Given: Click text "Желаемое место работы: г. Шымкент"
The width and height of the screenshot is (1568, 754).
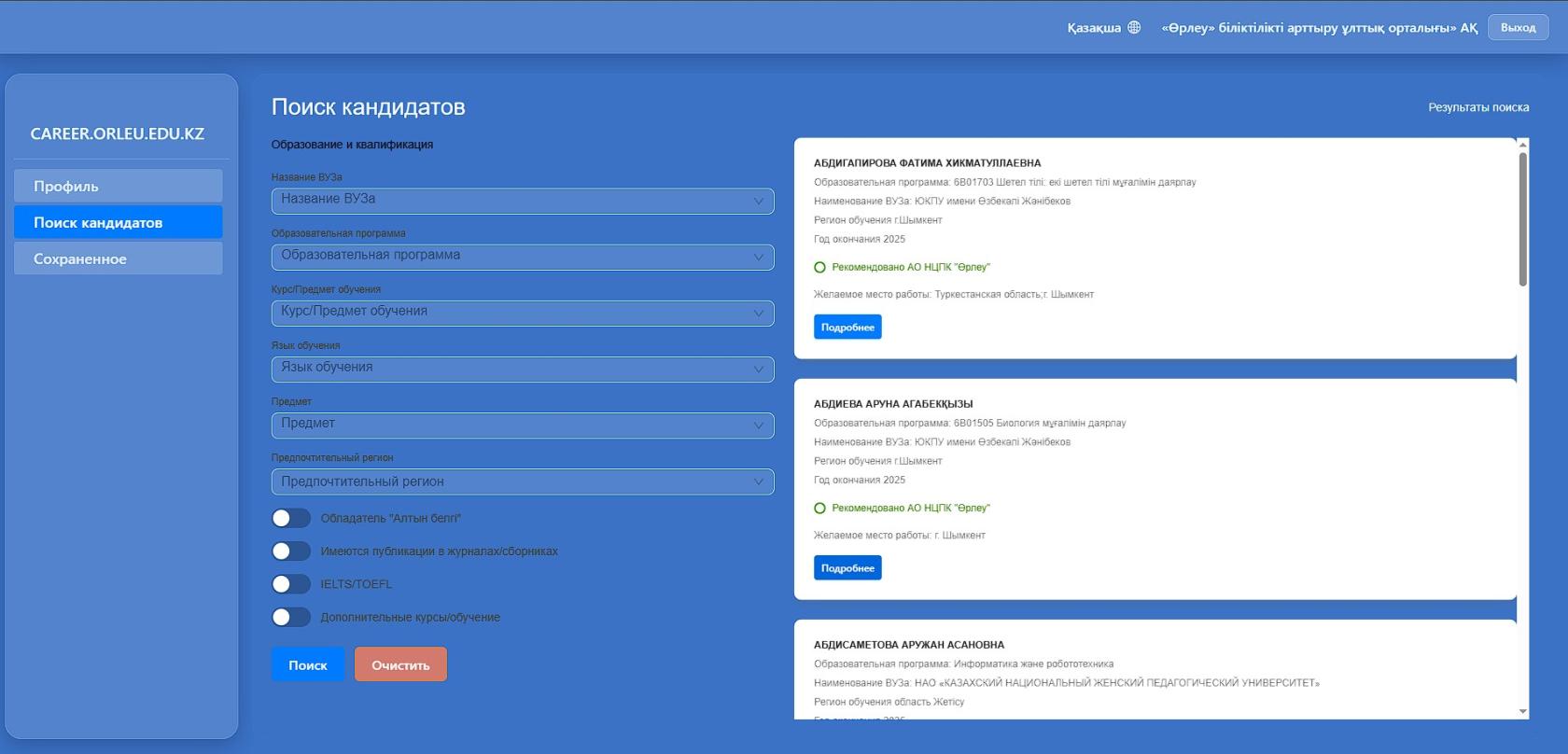Looking at the screenshot, I should point(900,536).
